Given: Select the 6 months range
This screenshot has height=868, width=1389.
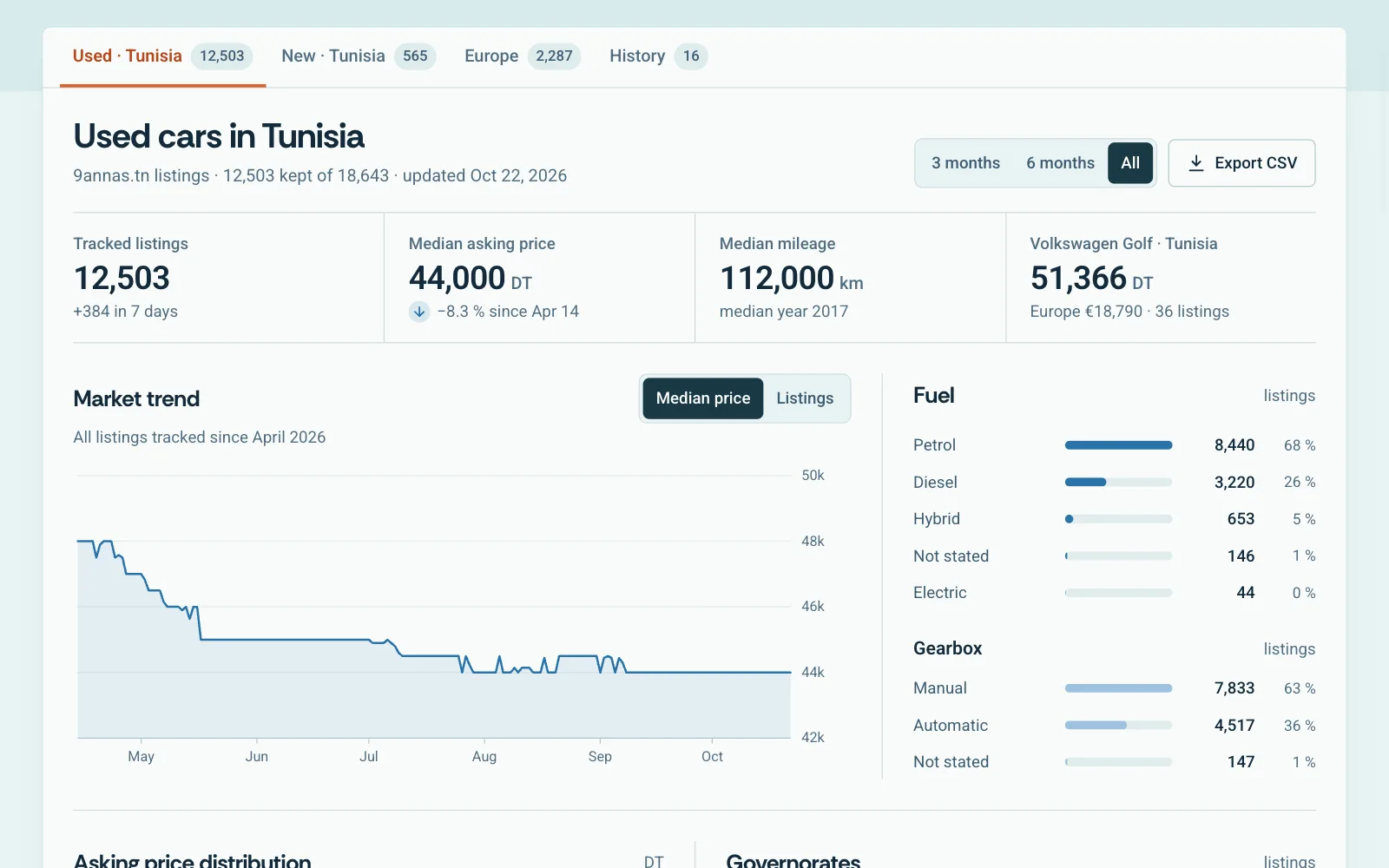Looking at the screenshot, I should [1060, 163].
